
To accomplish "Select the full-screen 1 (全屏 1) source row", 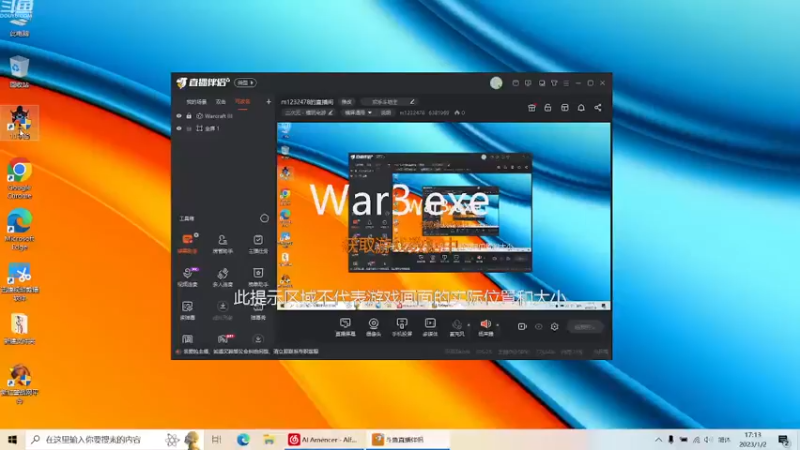I will click(223, 129).
